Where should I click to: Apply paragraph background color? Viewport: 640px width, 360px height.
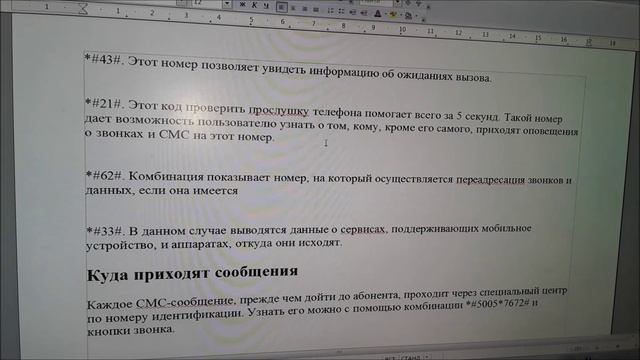coord(408,16)
